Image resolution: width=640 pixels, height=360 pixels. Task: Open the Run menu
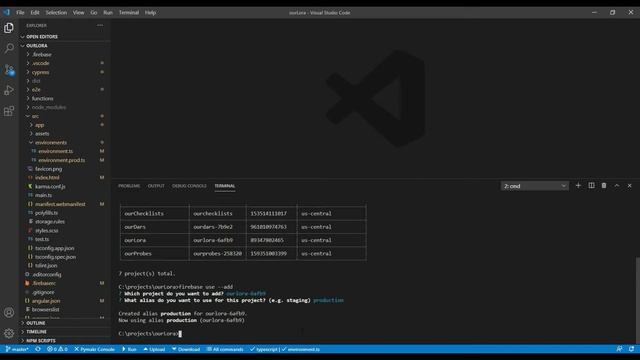[x=108, y=13]
